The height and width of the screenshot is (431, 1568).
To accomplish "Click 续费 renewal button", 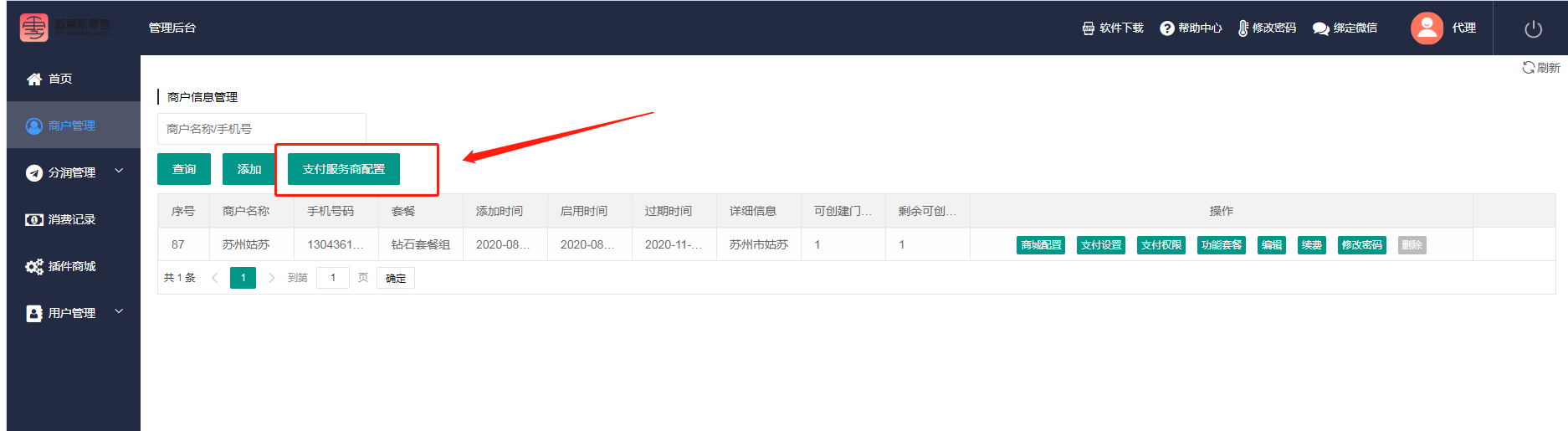I will tap(1312, 245).
